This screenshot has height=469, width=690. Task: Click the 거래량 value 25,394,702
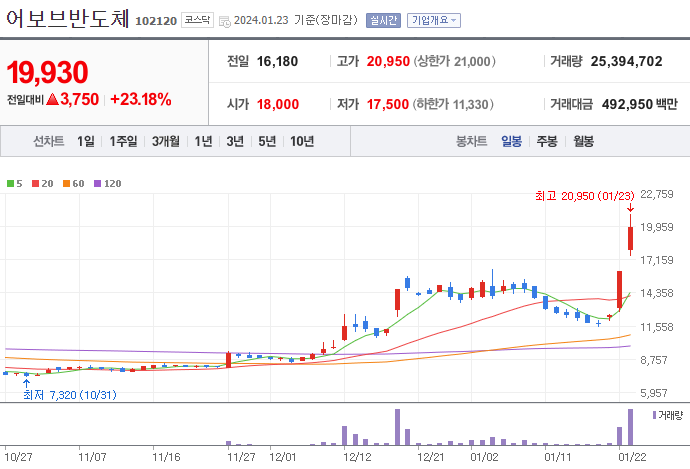[x=626, y=61]
